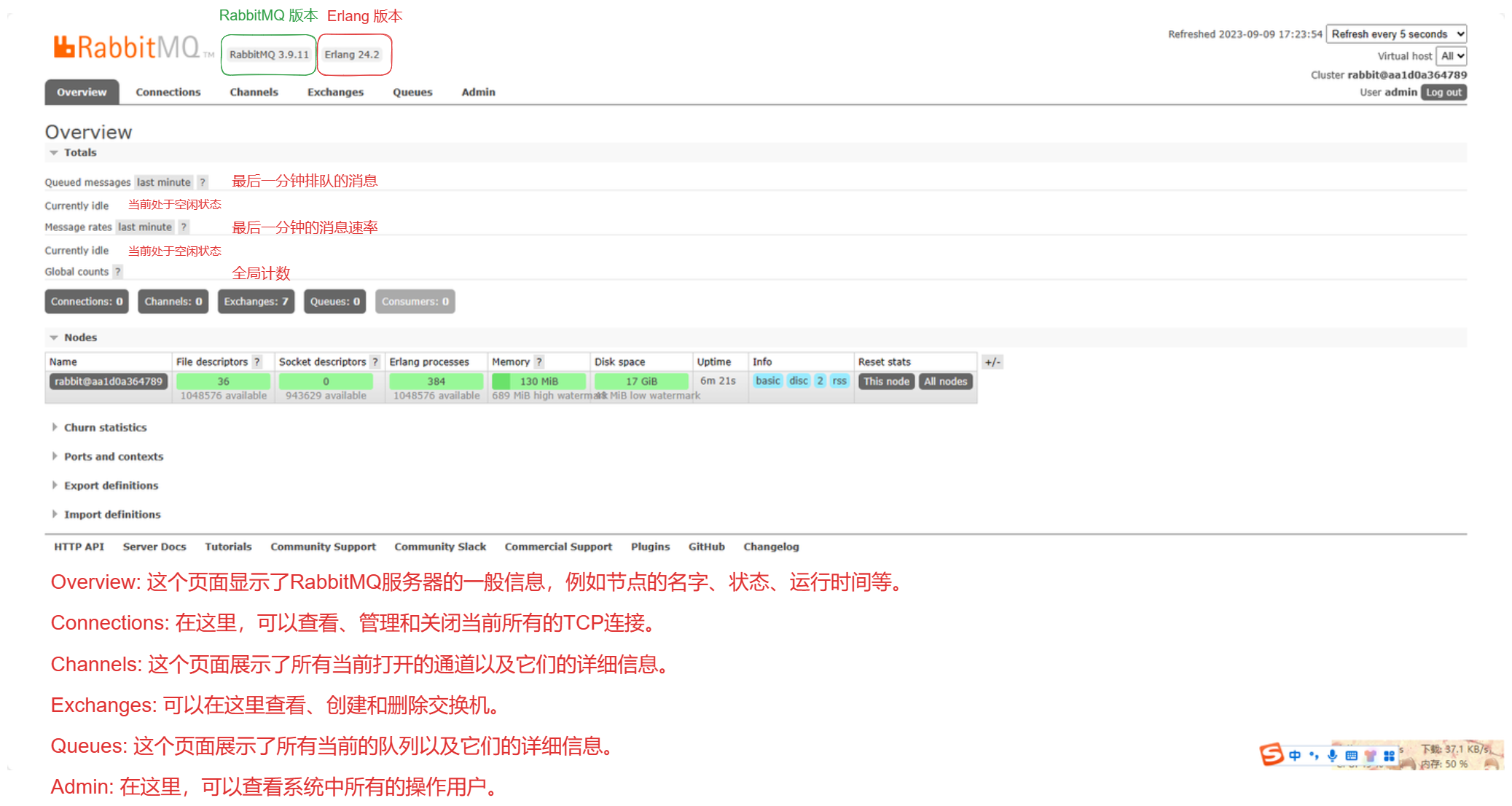The height and width of the screenshot is (806, 1512).
Task: Open the Tutorials footer link
Action: click(228, 547)
